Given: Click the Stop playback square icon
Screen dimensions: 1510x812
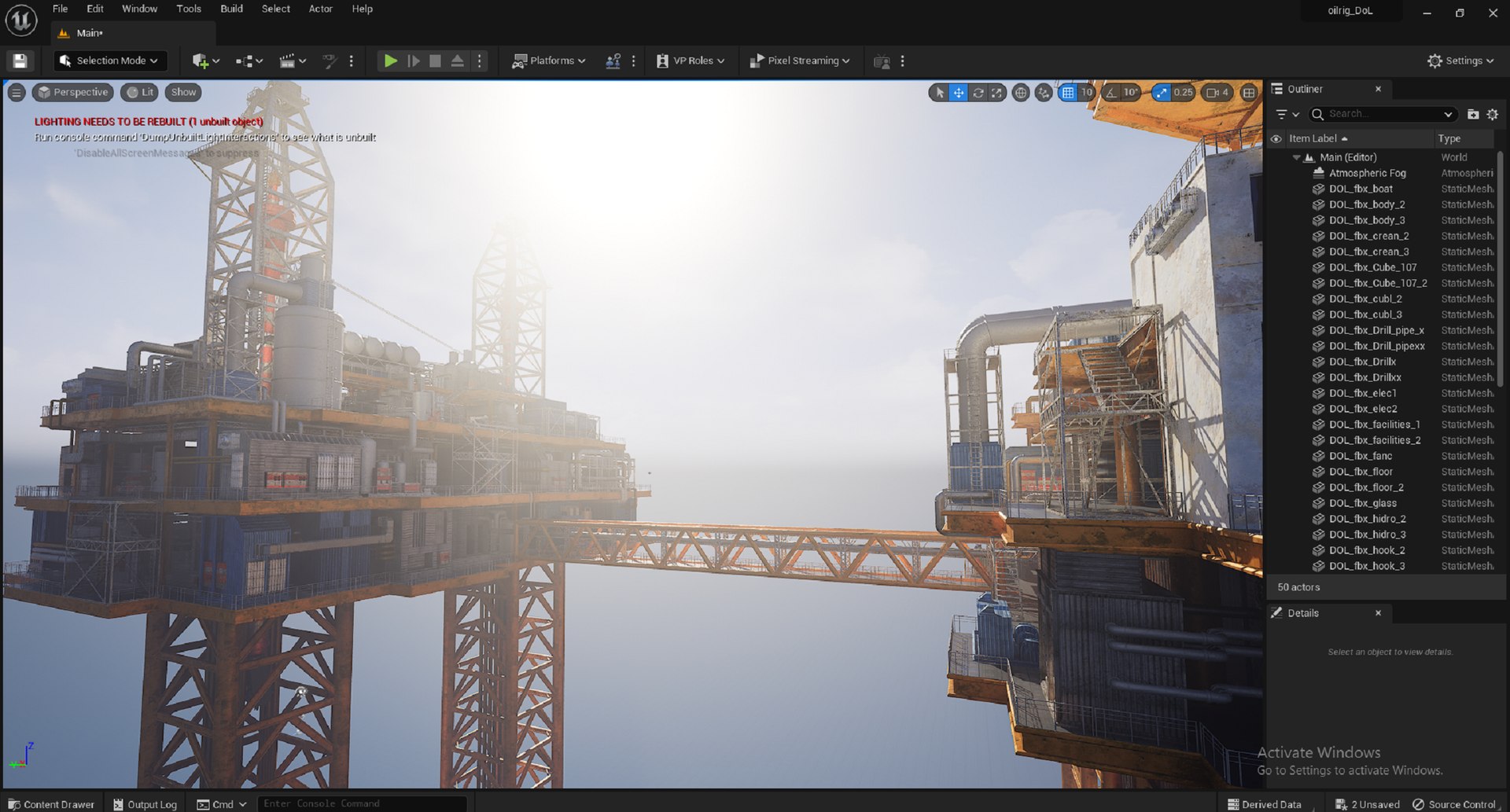Looking at the screenshot, I should click(435, 61).
